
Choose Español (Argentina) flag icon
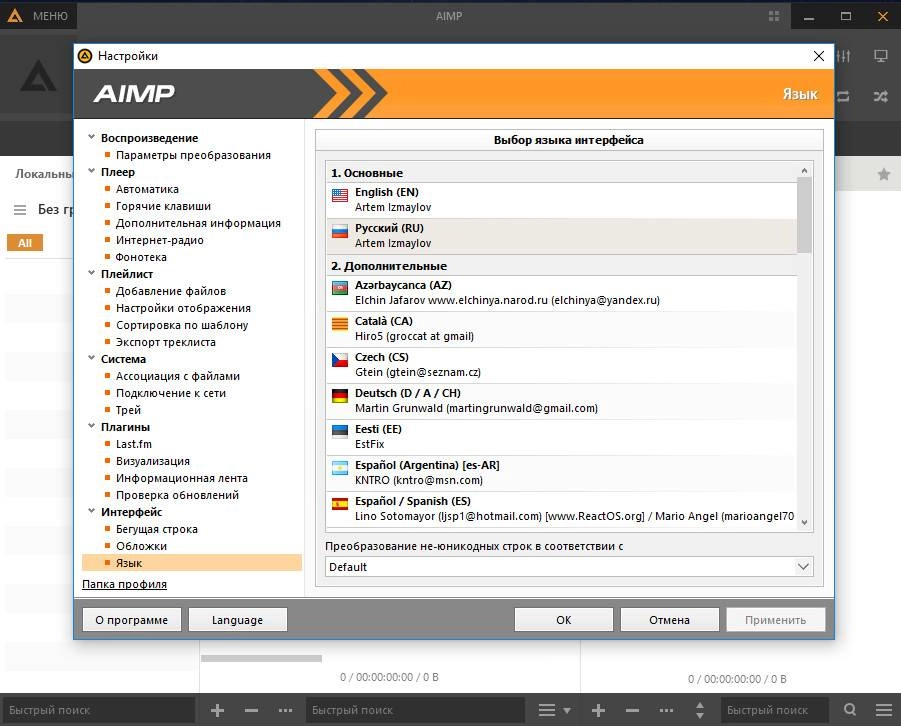[x=340, y=468]
